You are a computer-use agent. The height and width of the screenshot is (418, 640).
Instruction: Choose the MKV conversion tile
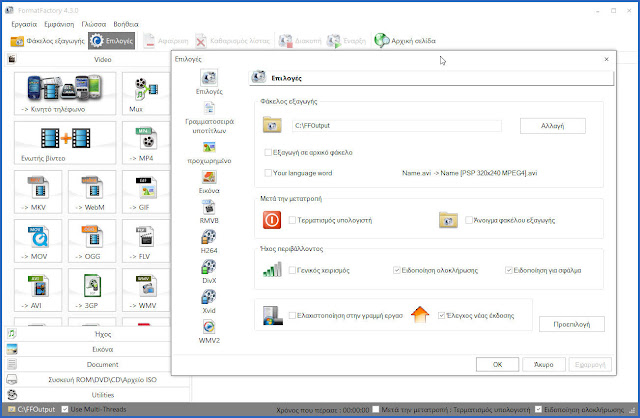point(38,192)
